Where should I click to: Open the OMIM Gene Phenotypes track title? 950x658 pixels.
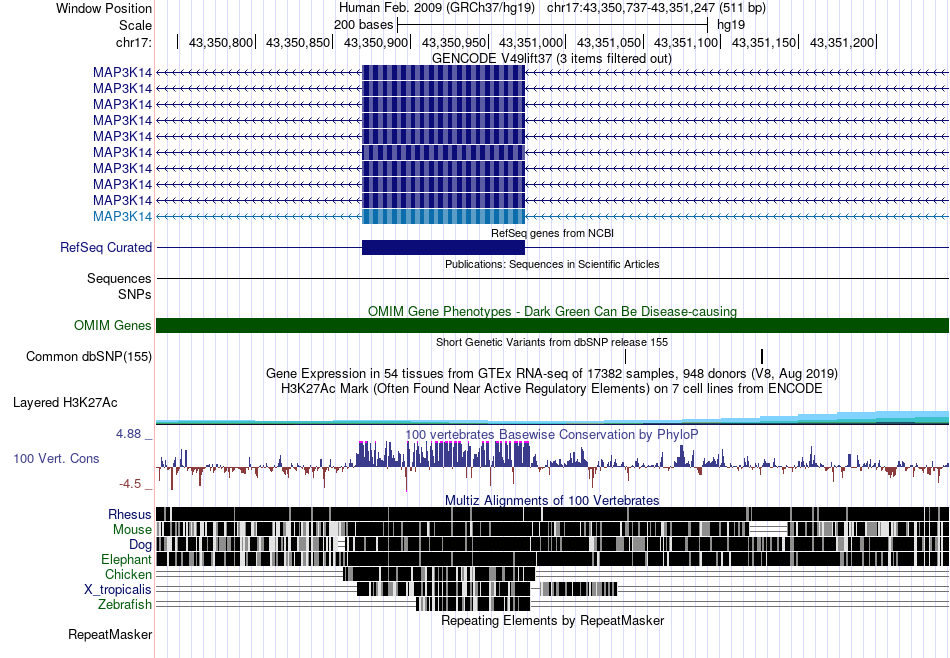point(553,311)
